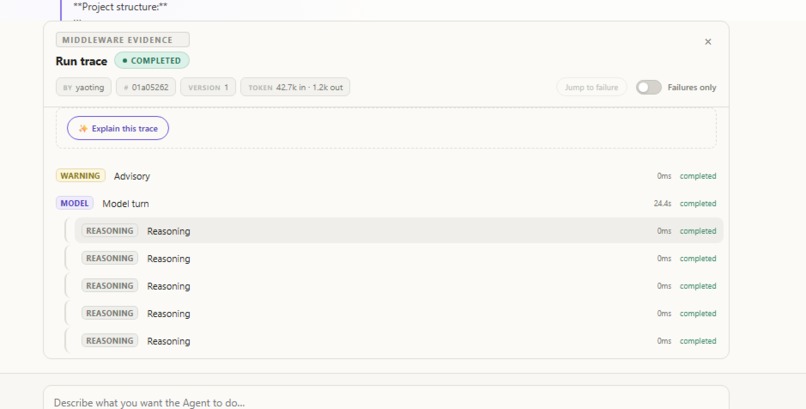Screen dimensions: 806x409
Task: Click the Run trace title
Action: [x=81, y=61]
